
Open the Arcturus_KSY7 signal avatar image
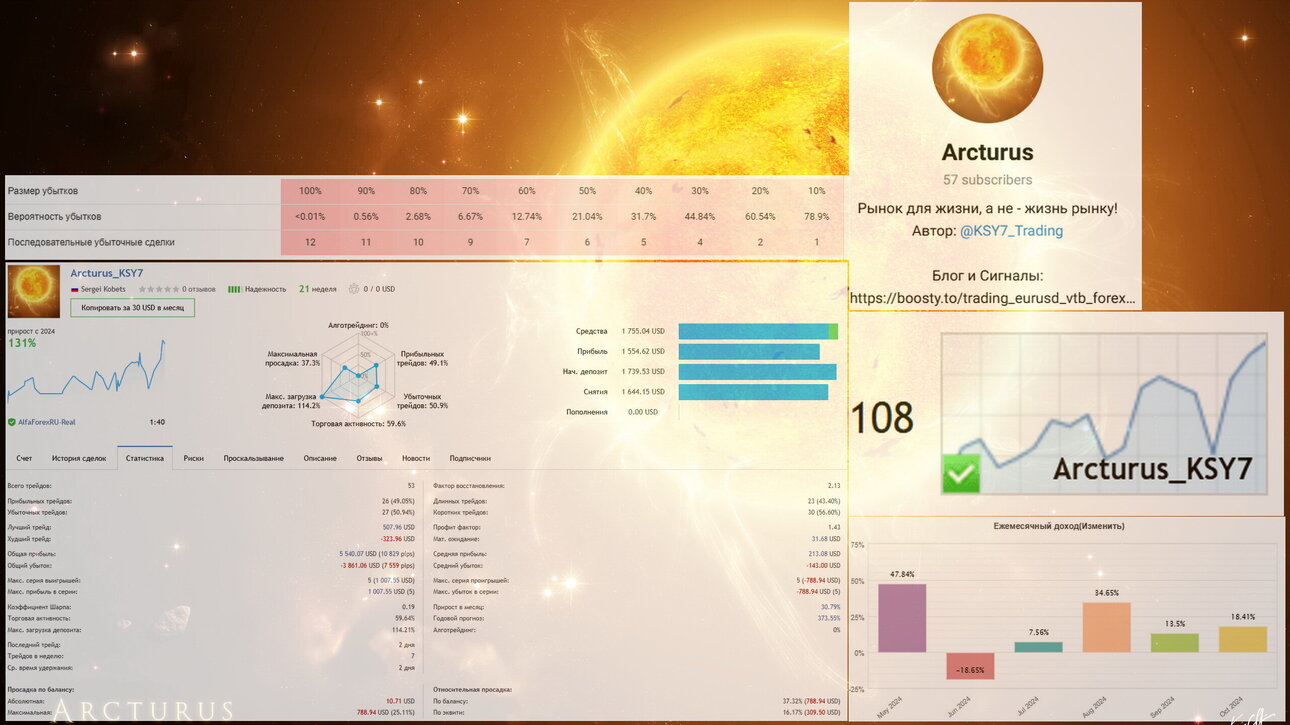(34, 292)
